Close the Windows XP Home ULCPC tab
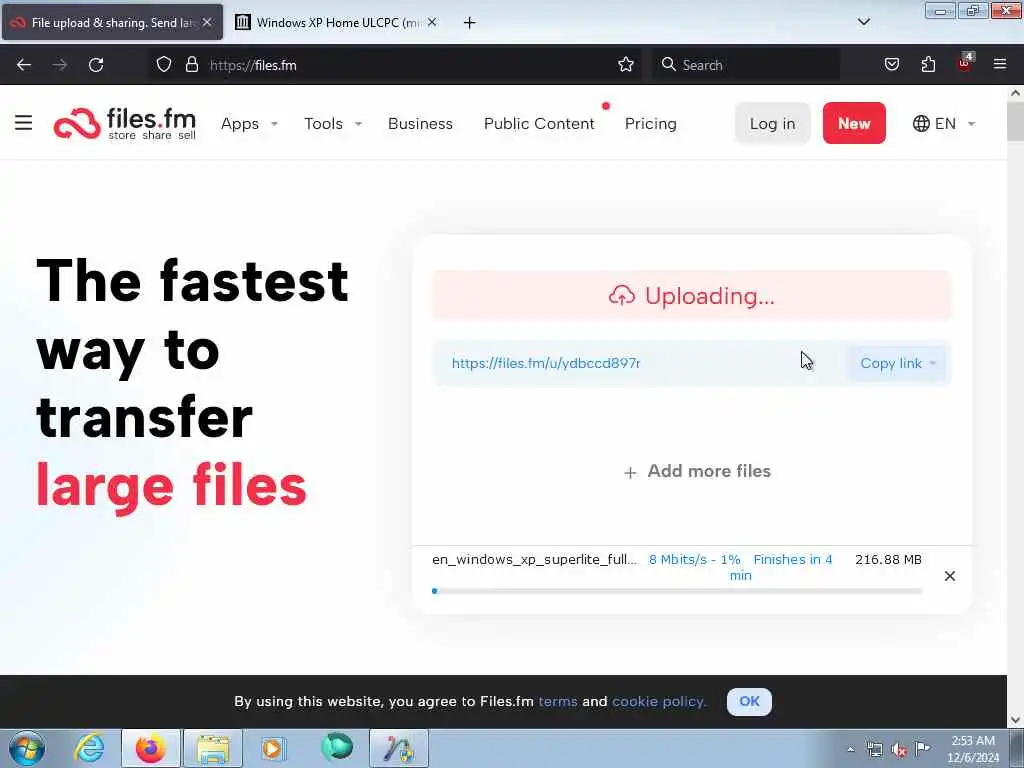This screenshot has height=768, width=1024. (432, 22)
